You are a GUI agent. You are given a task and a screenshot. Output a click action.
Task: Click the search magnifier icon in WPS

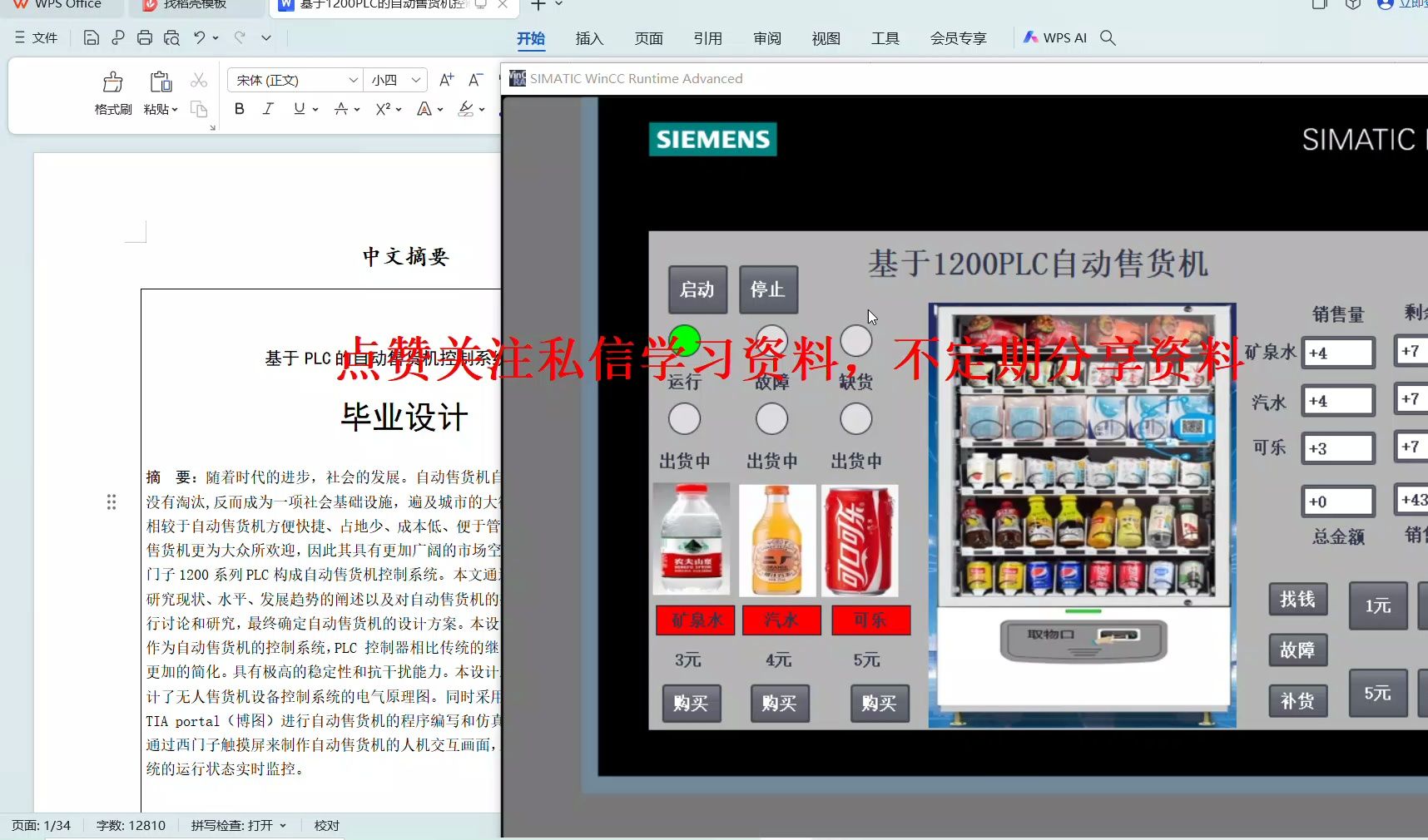(x=1108, y=37)
